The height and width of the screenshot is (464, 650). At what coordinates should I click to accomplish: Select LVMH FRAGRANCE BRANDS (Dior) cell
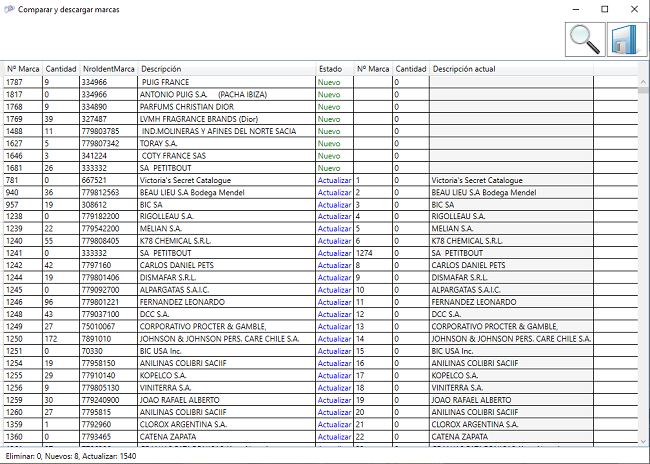coord(226,119)
